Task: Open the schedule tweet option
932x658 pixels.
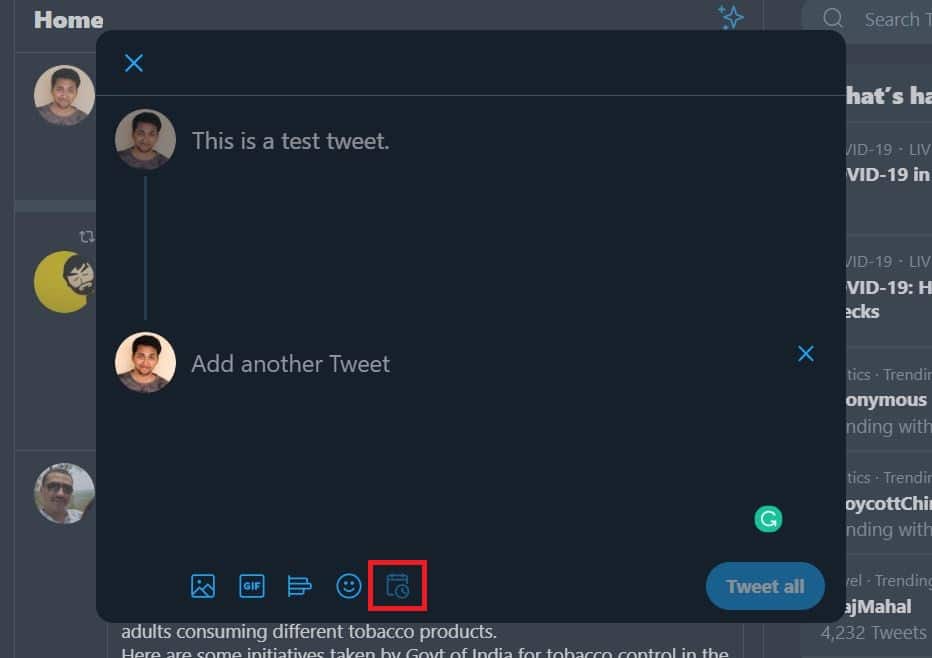Action: 397,586
